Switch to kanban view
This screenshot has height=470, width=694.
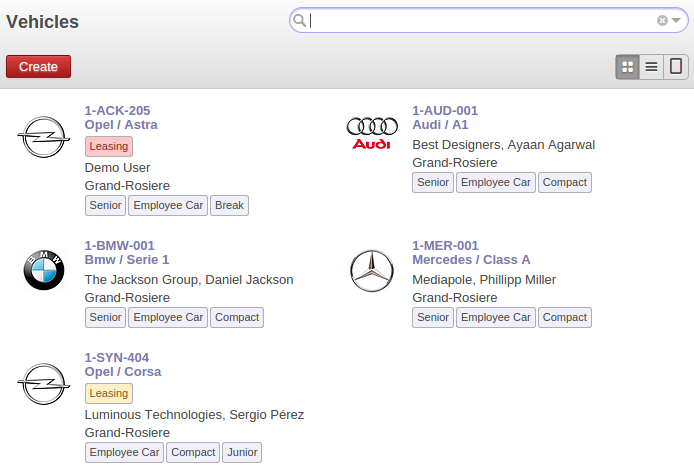[628, 67]
